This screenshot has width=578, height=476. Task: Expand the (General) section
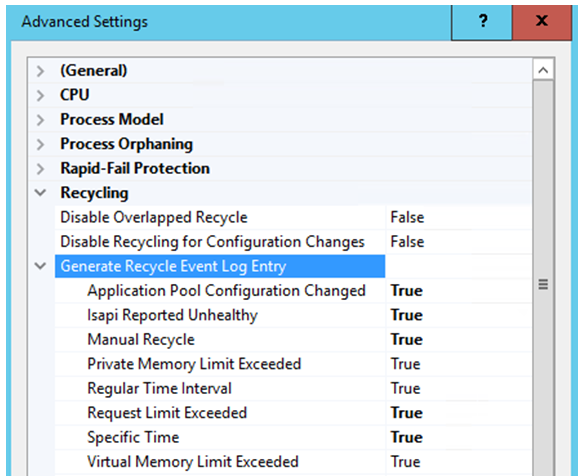pos(41,71)
